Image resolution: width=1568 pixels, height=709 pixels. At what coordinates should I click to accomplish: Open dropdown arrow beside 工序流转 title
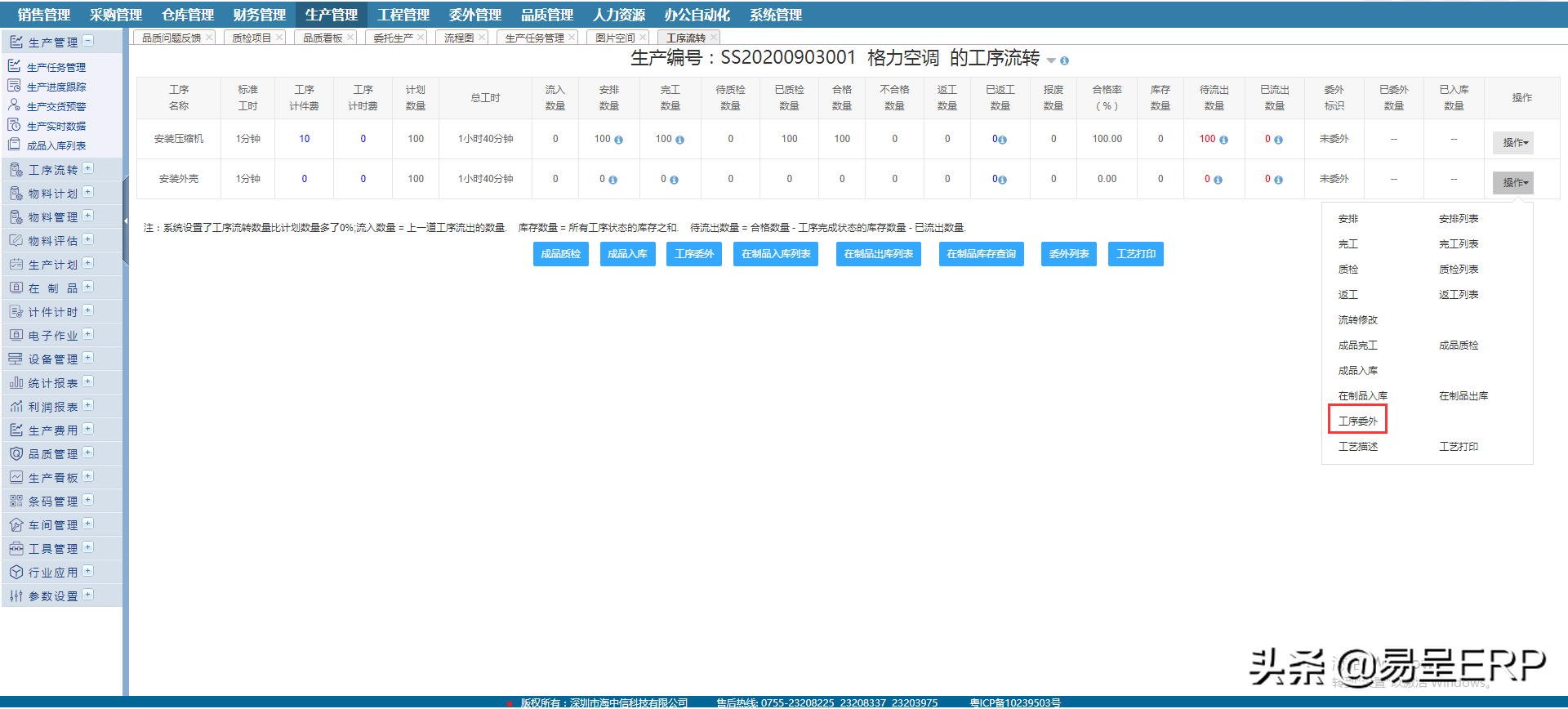(1051, 60)
